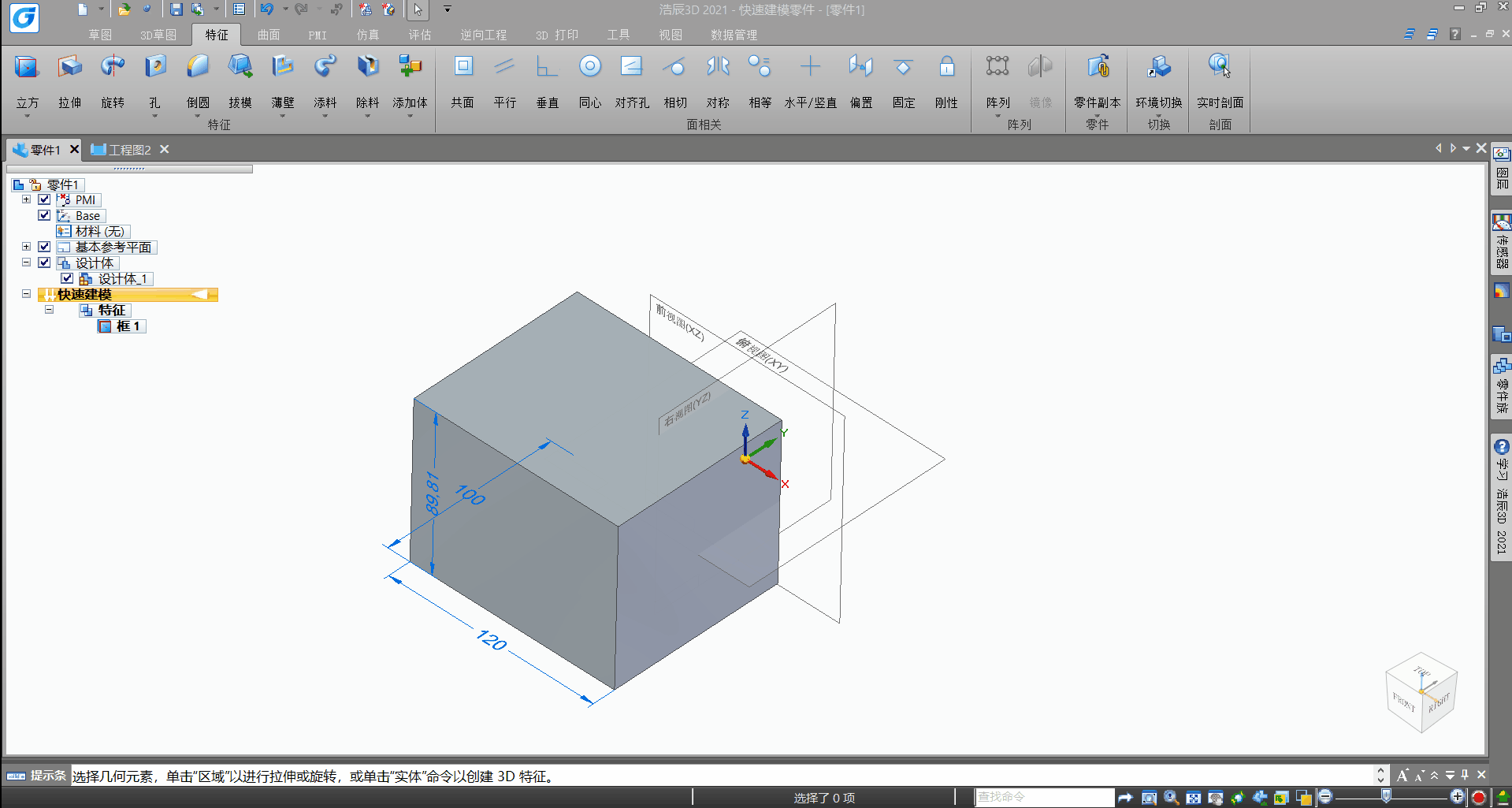Switch to the 逆向工程 ribbon tab

pos(484,35)
